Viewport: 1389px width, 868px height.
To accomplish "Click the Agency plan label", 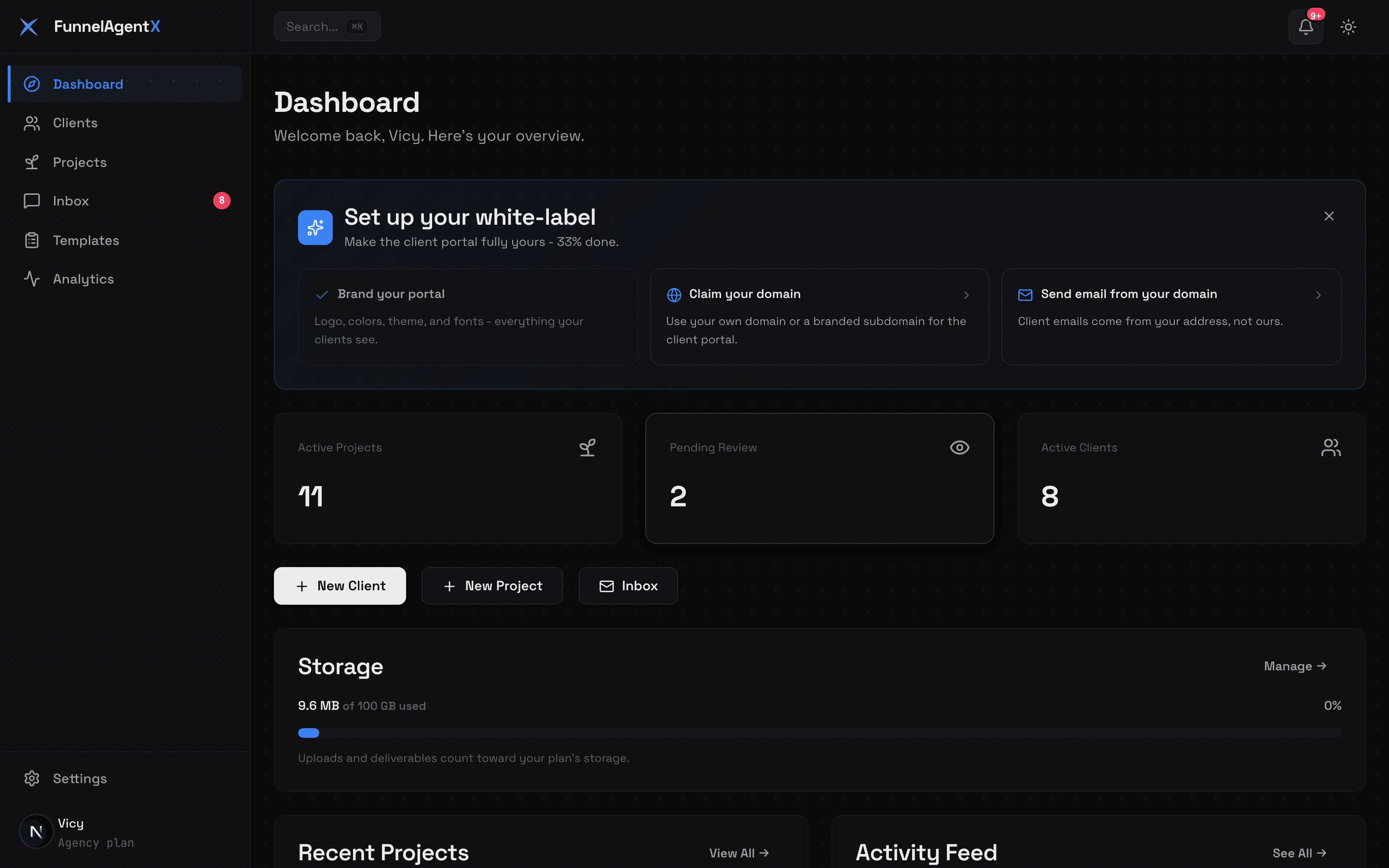I will 96,843.
